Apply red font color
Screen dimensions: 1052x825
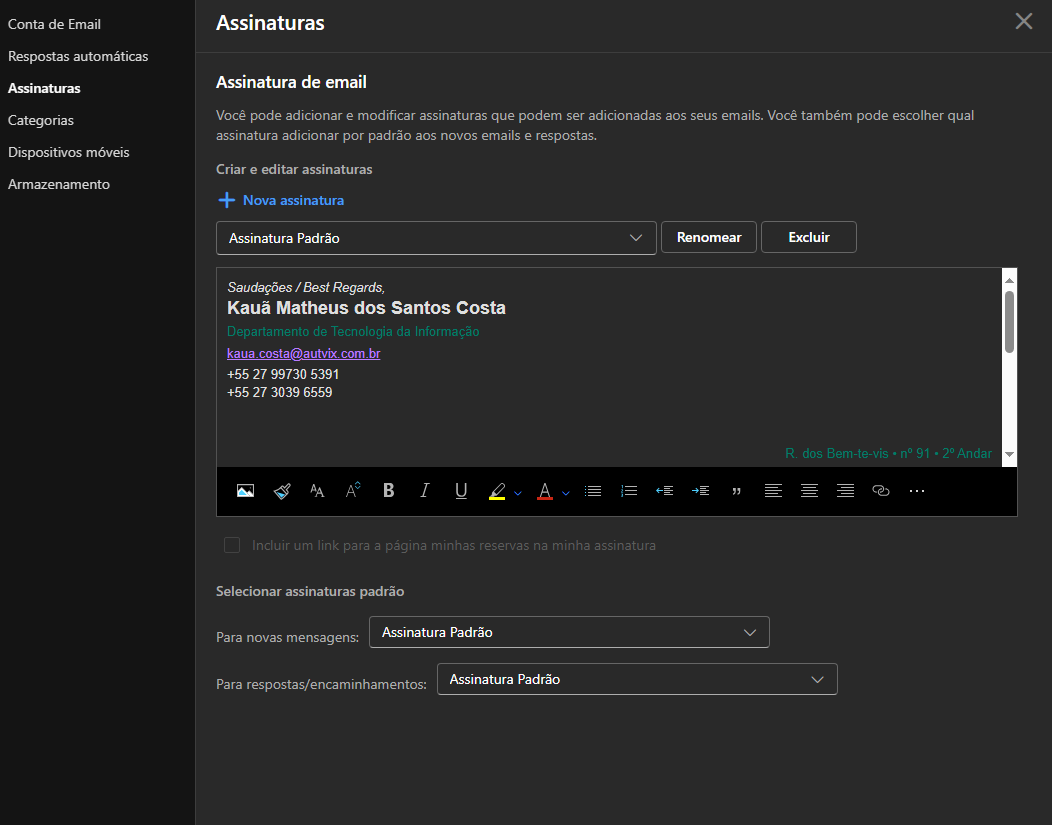click(545, 492)
